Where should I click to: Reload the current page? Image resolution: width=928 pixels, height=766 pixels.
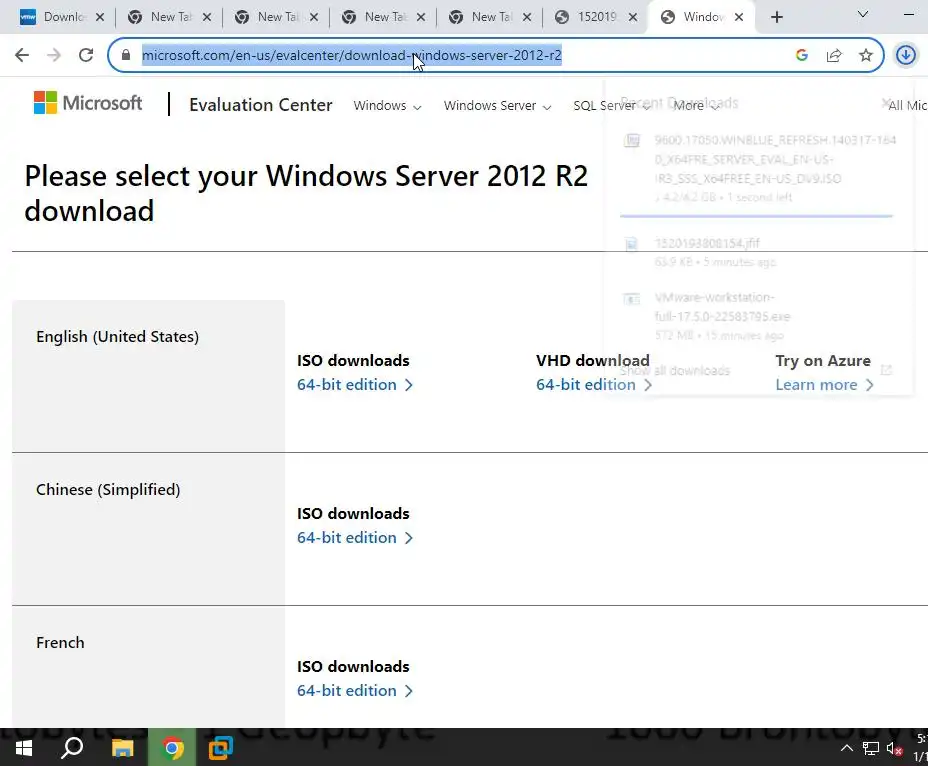[x=86, y=55]
